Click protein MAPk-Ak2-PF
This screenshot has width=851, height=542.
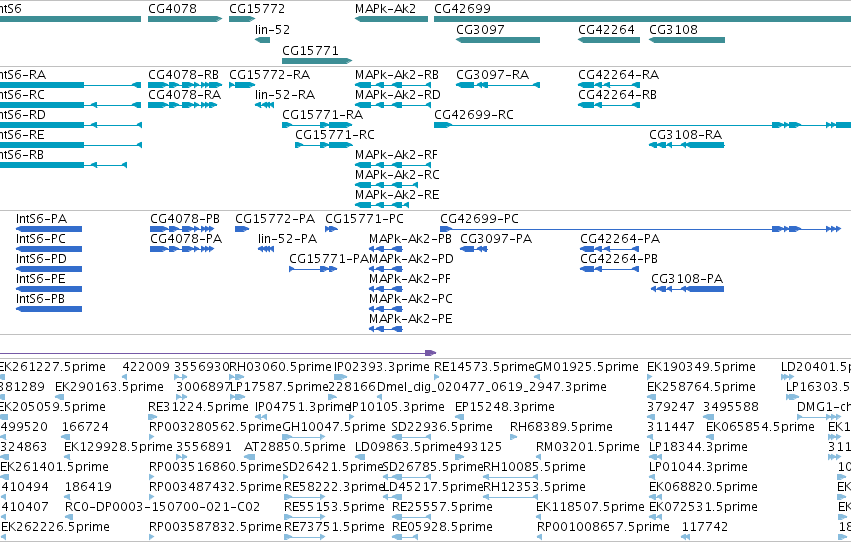point(410,279)
